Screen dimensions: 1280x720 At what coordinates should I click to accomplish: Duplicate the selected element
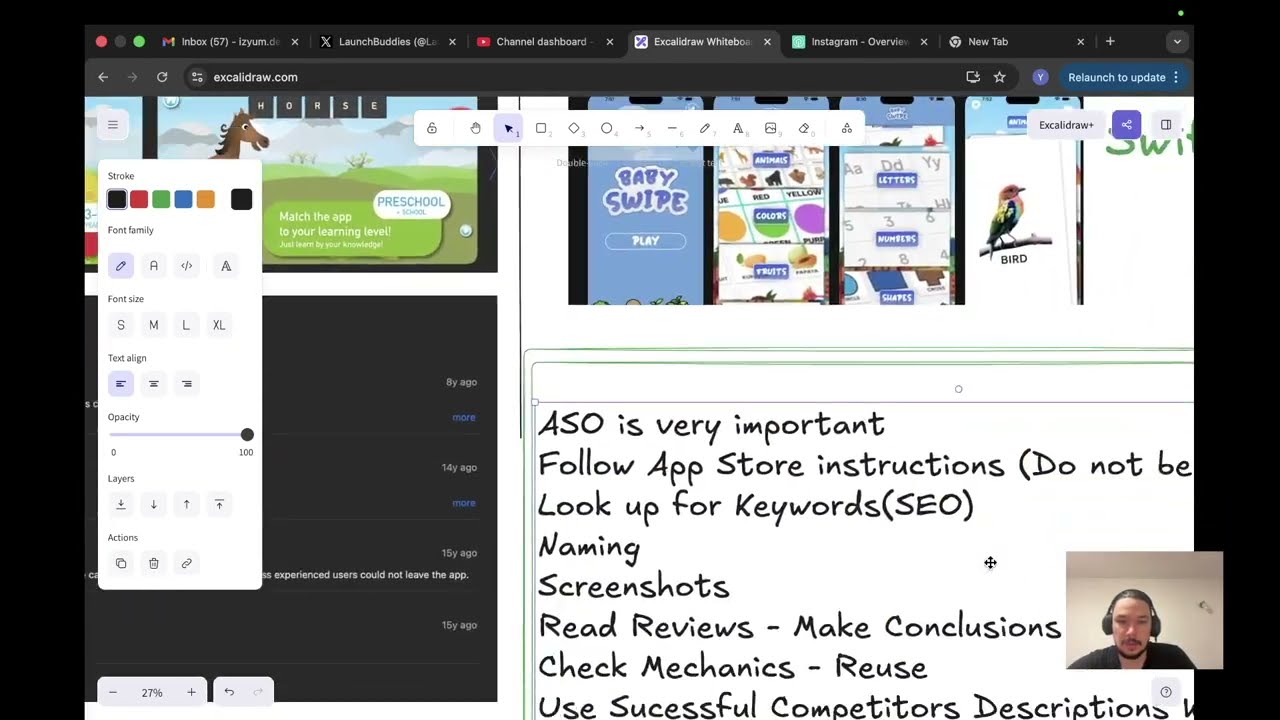pyautogui.click(x=121, y=563)
